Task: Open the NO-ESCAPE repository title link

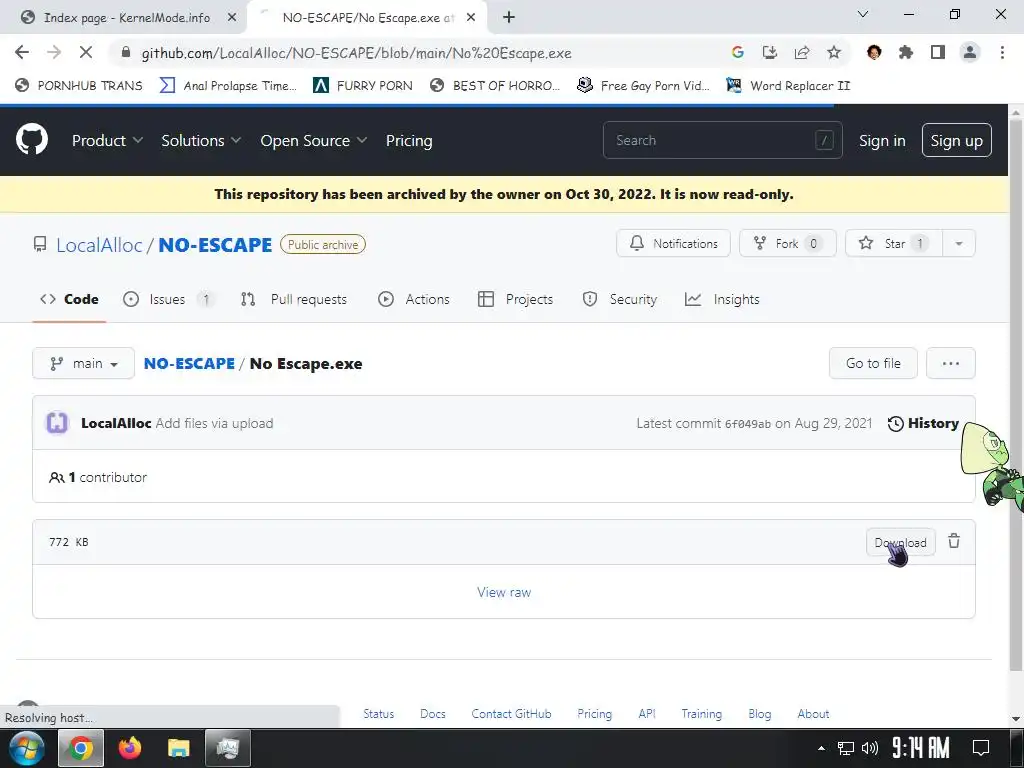Action: tap(215, 245)
